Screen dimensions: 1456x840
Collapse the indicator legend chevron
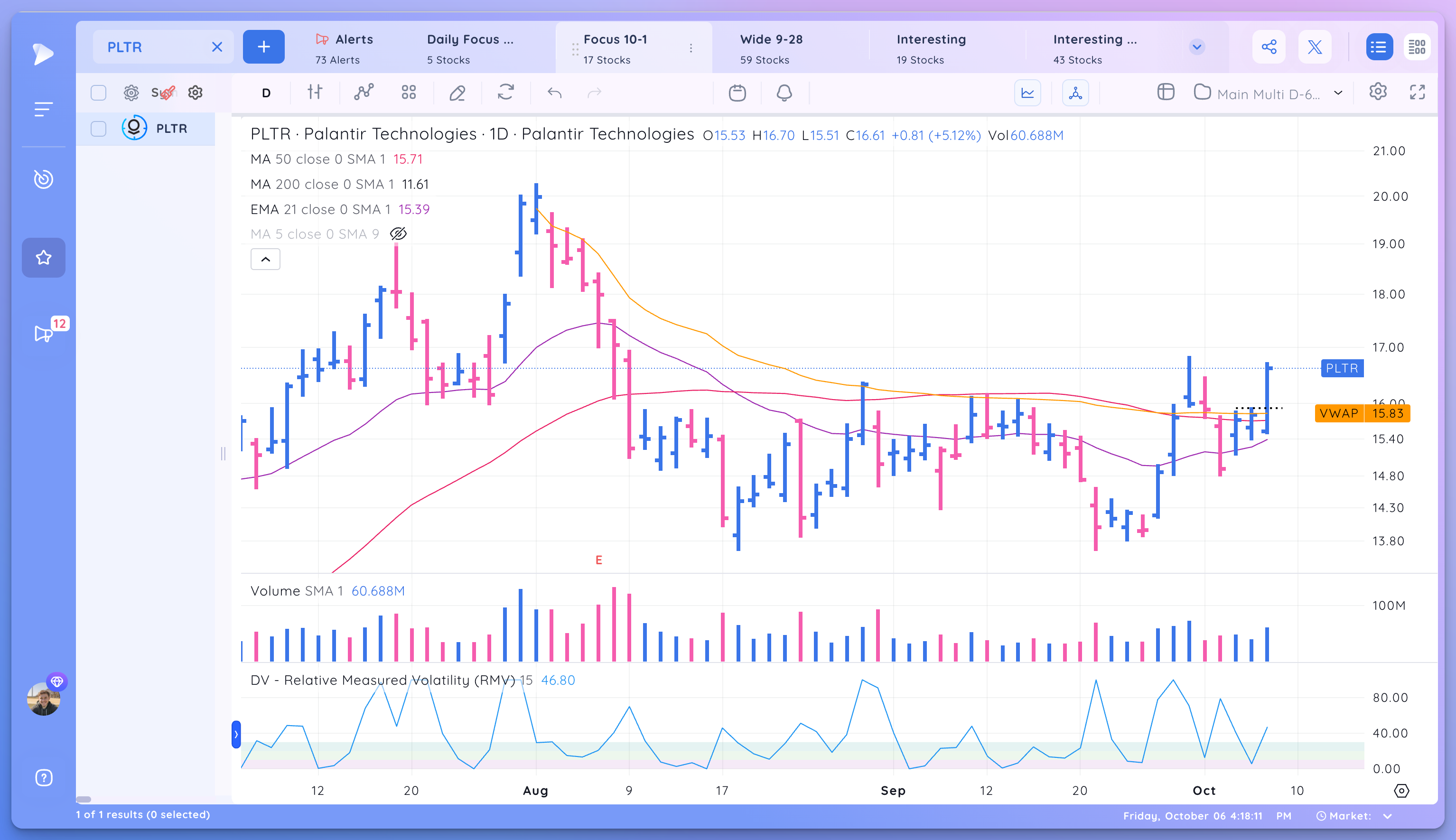point(265,260)
